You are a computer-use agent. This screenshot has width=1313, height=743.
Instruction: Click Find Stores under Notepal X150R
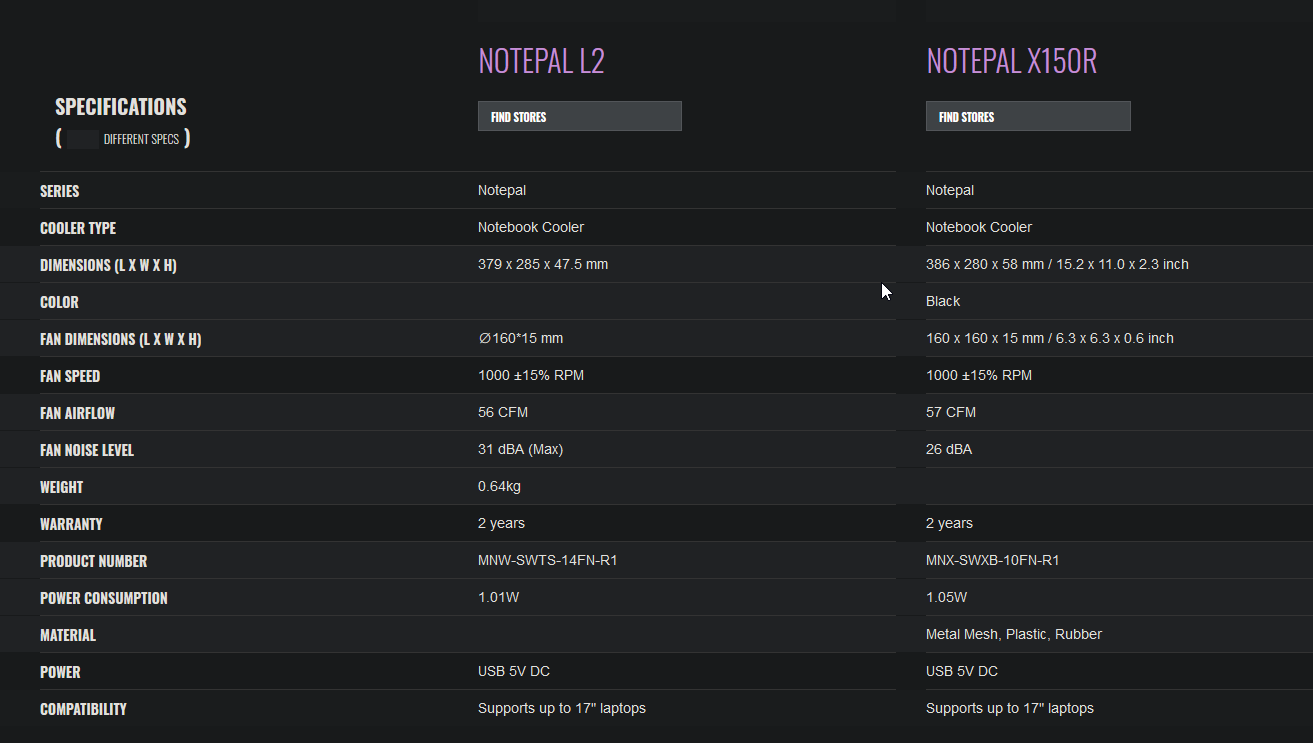pyautogui.click(x=1028, y=116)
